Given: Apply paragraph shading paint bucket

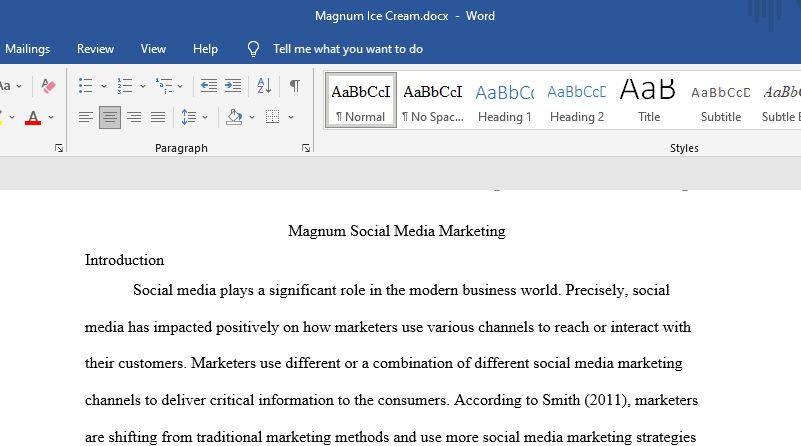Looking at the screenshot, I should pyautogui.click(x=234, y=118).
